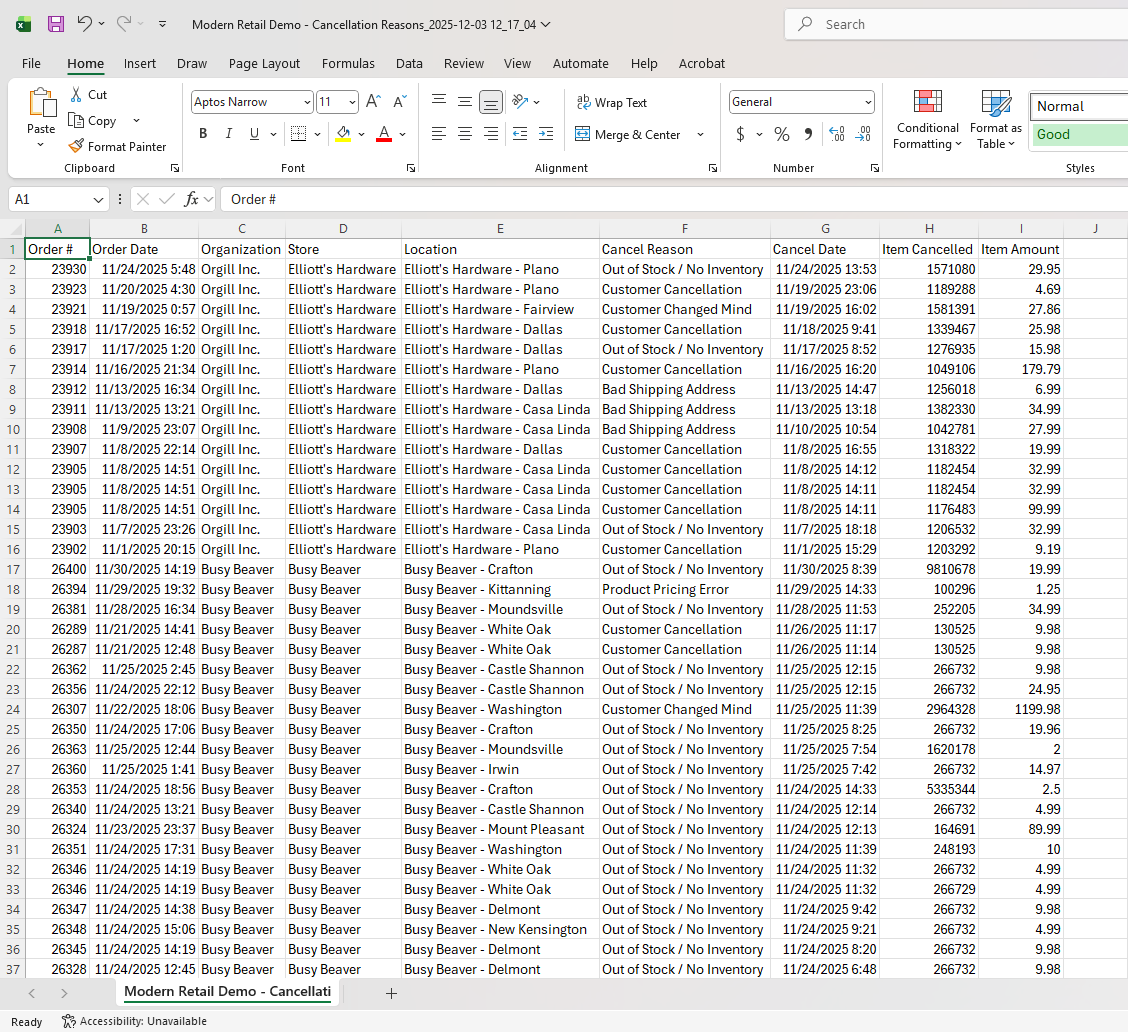
Task: Activate the Format Painter brush
Action: [76, 146]
